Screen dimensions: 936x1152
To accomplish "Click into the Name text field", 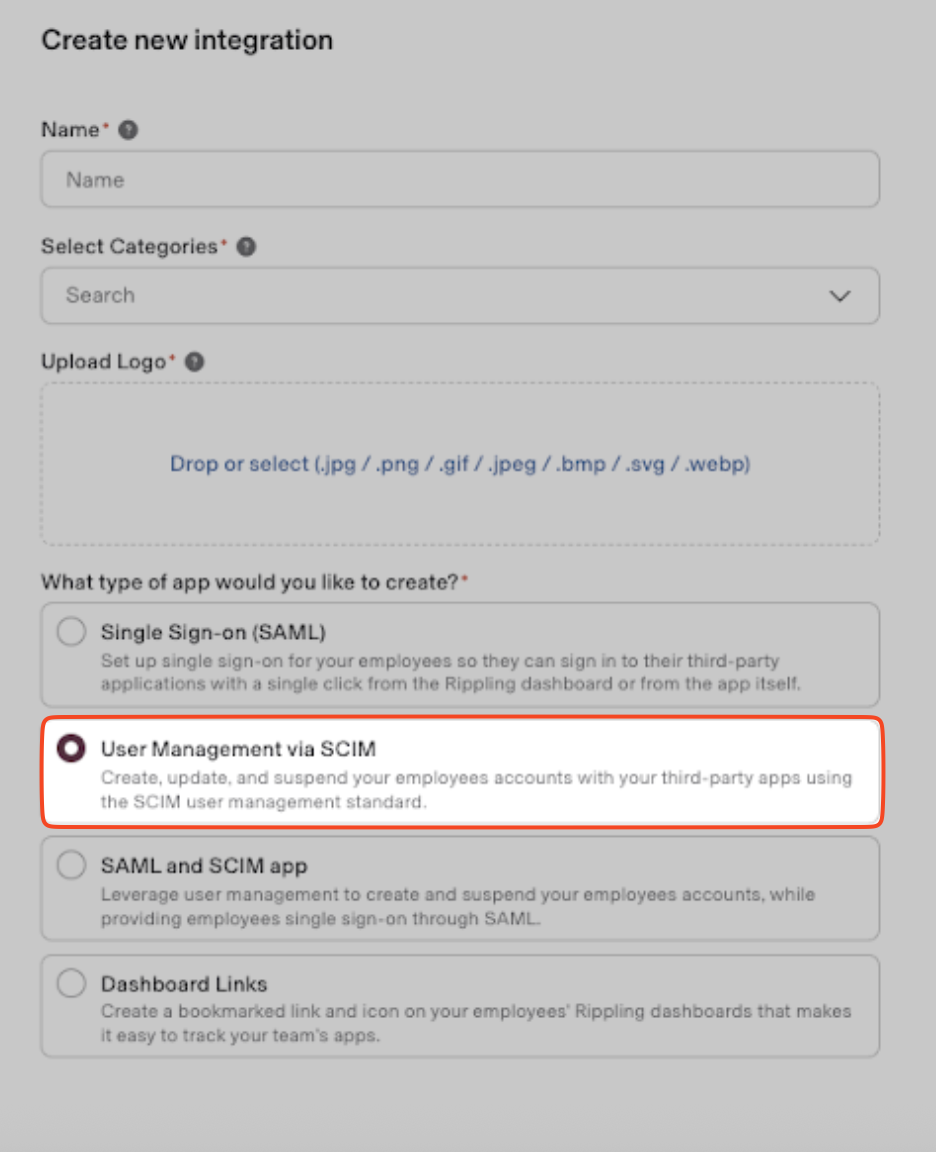I will 460,180.
